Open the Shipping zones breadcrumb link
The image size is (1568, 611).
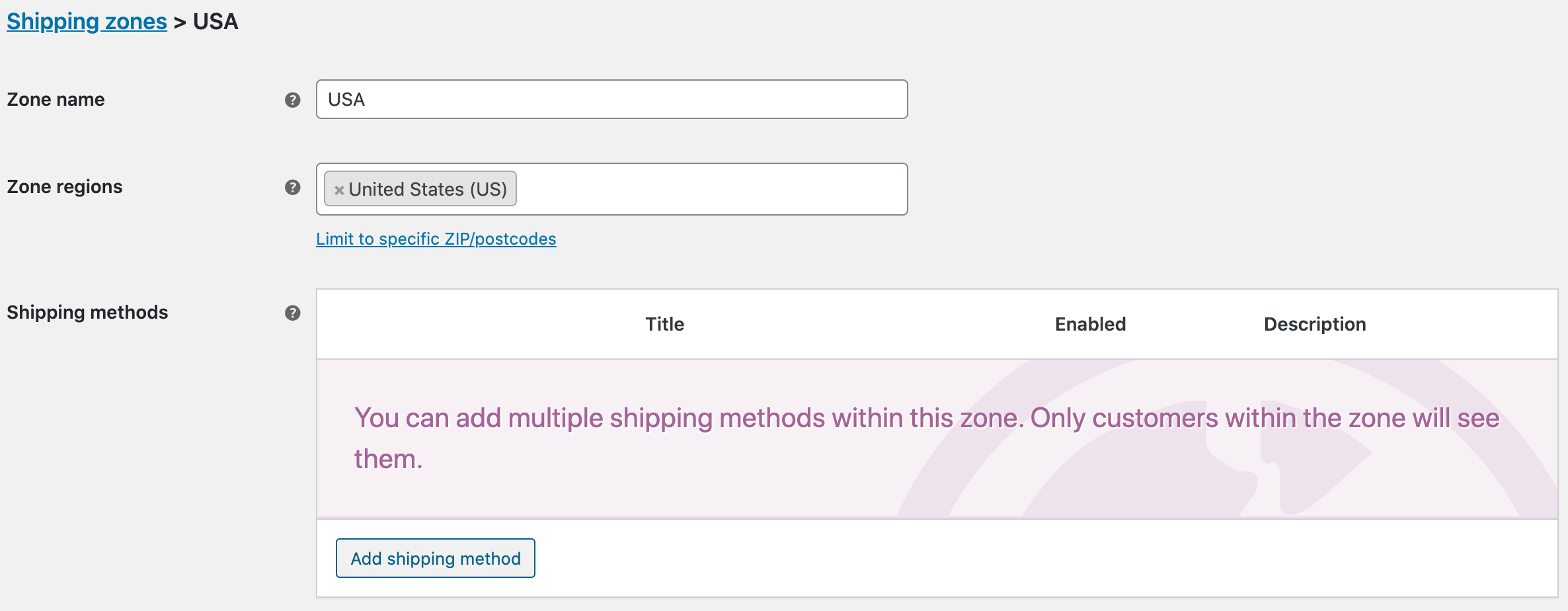point(87,21)
